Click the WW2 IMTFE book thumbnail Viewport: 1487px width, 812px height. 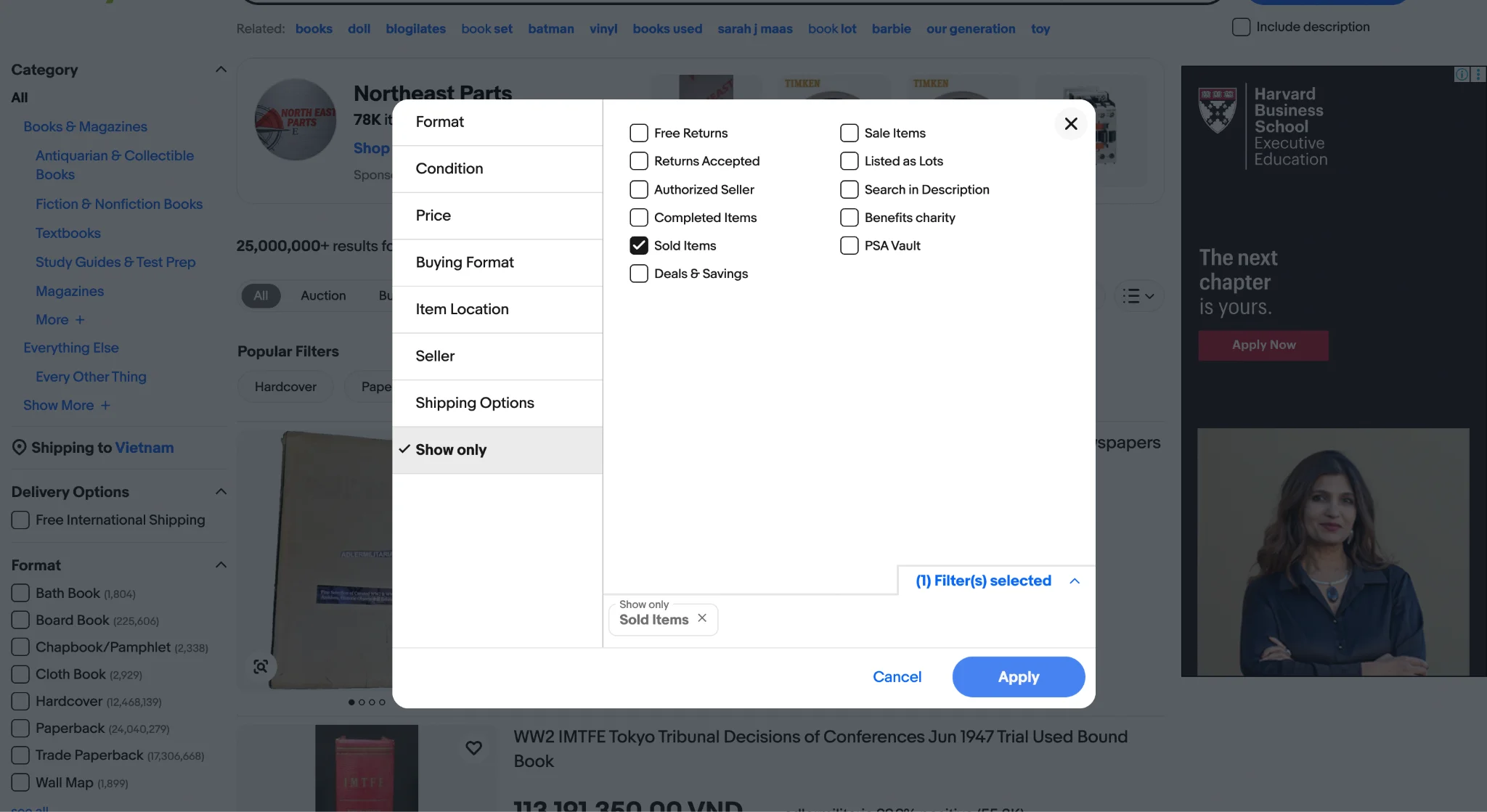(x=367, y=768)
